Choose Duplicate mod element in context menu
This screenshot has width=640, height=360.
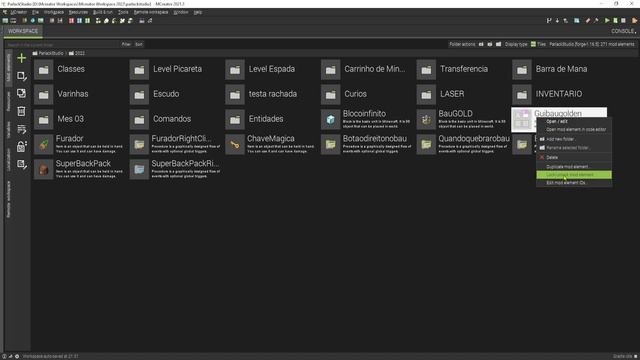pyautogui.click(x=574, y=167)
